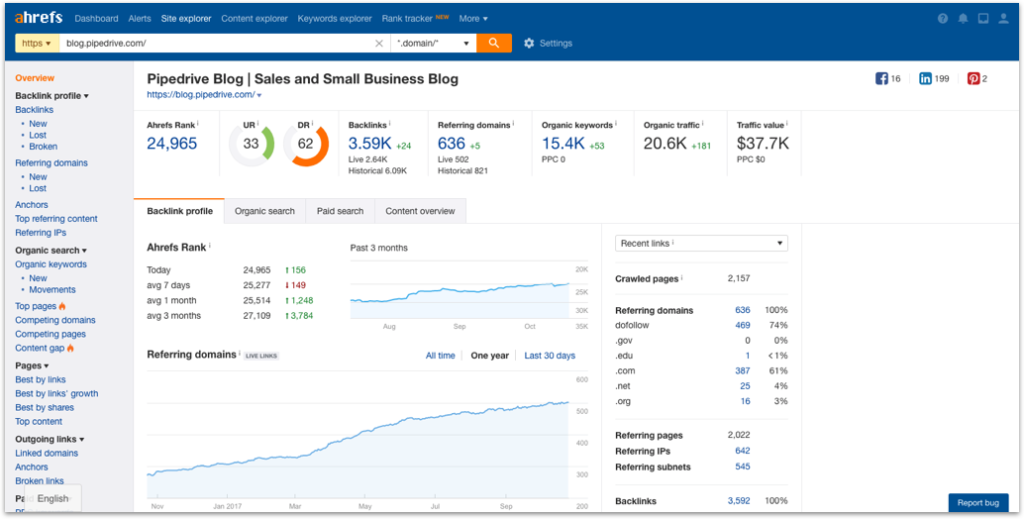Click the Report bug button
This screenshot has height=519, width=1024.
(x=978, y=503)
